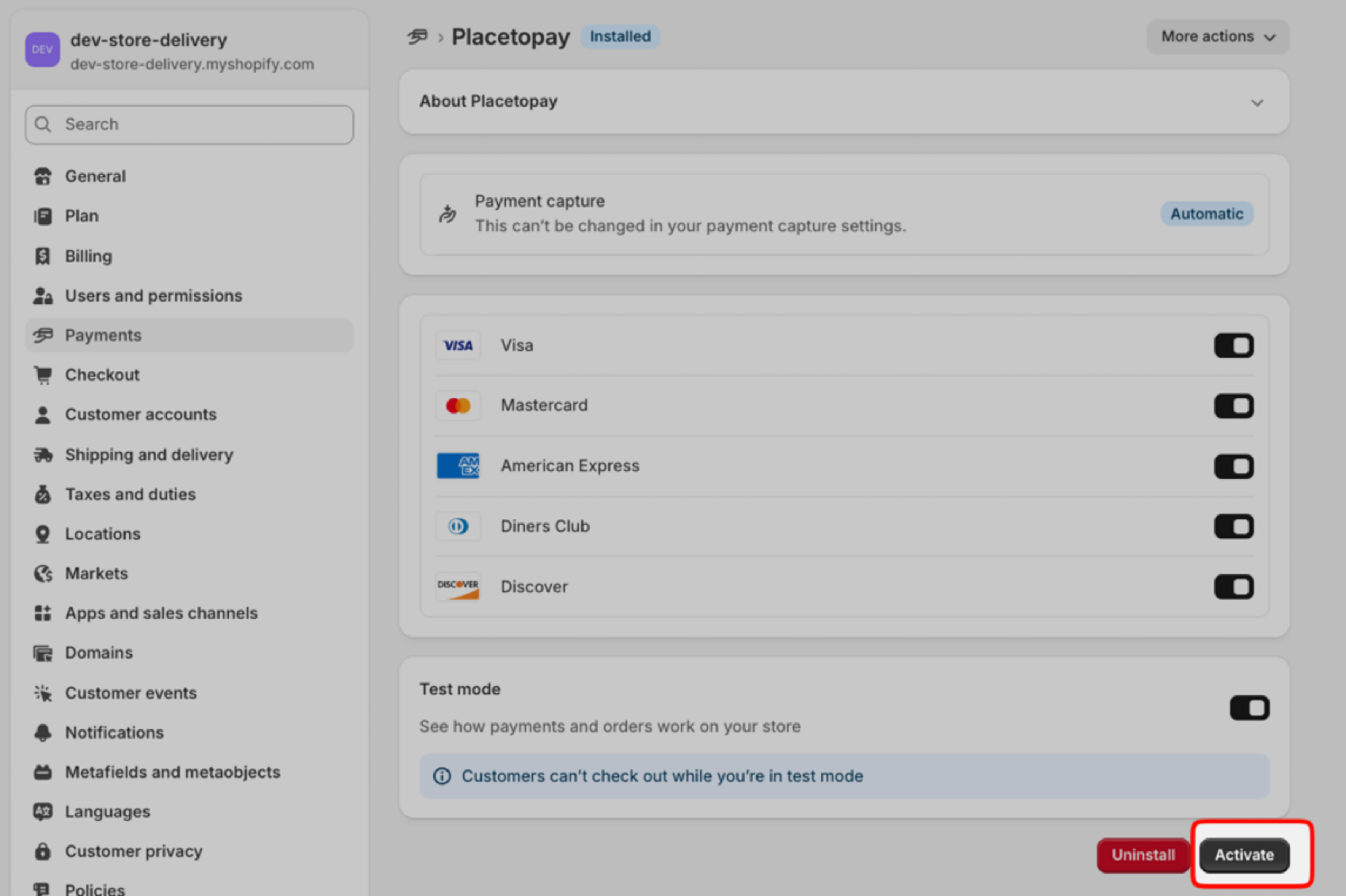Disable the Visa payment toggle
Screen dimensions: 1346x896
point(1234,346)
